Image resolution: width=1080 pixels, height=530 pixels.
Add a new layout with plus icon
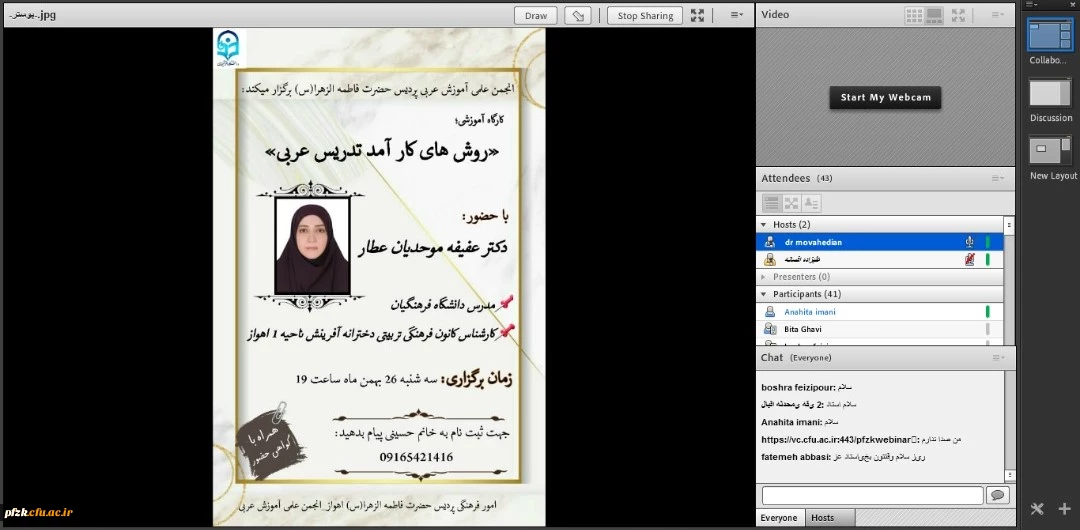1064,509
